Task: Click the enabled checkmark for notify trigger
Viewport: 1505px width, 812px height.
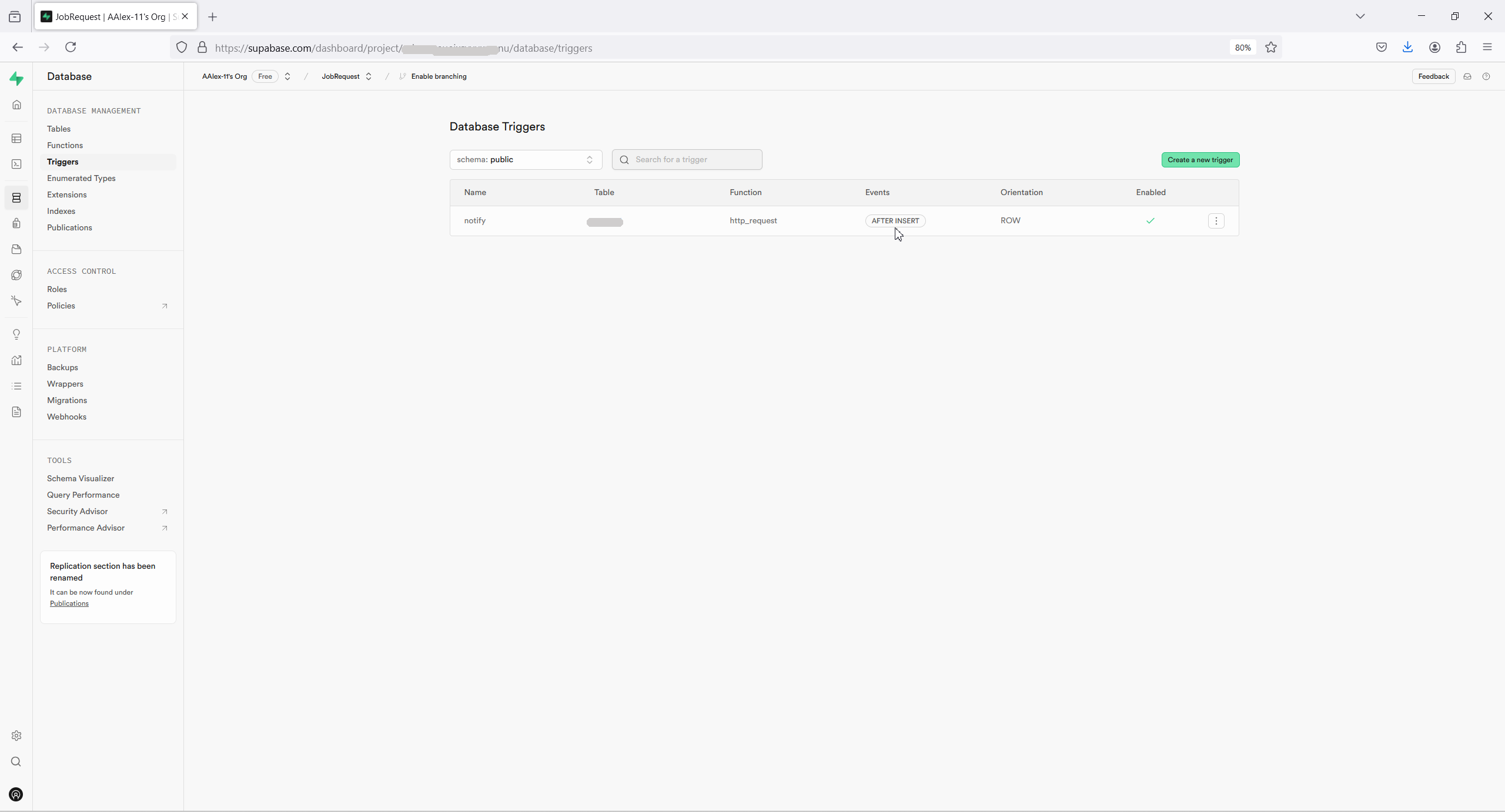Action: [x=1151, y=221]
